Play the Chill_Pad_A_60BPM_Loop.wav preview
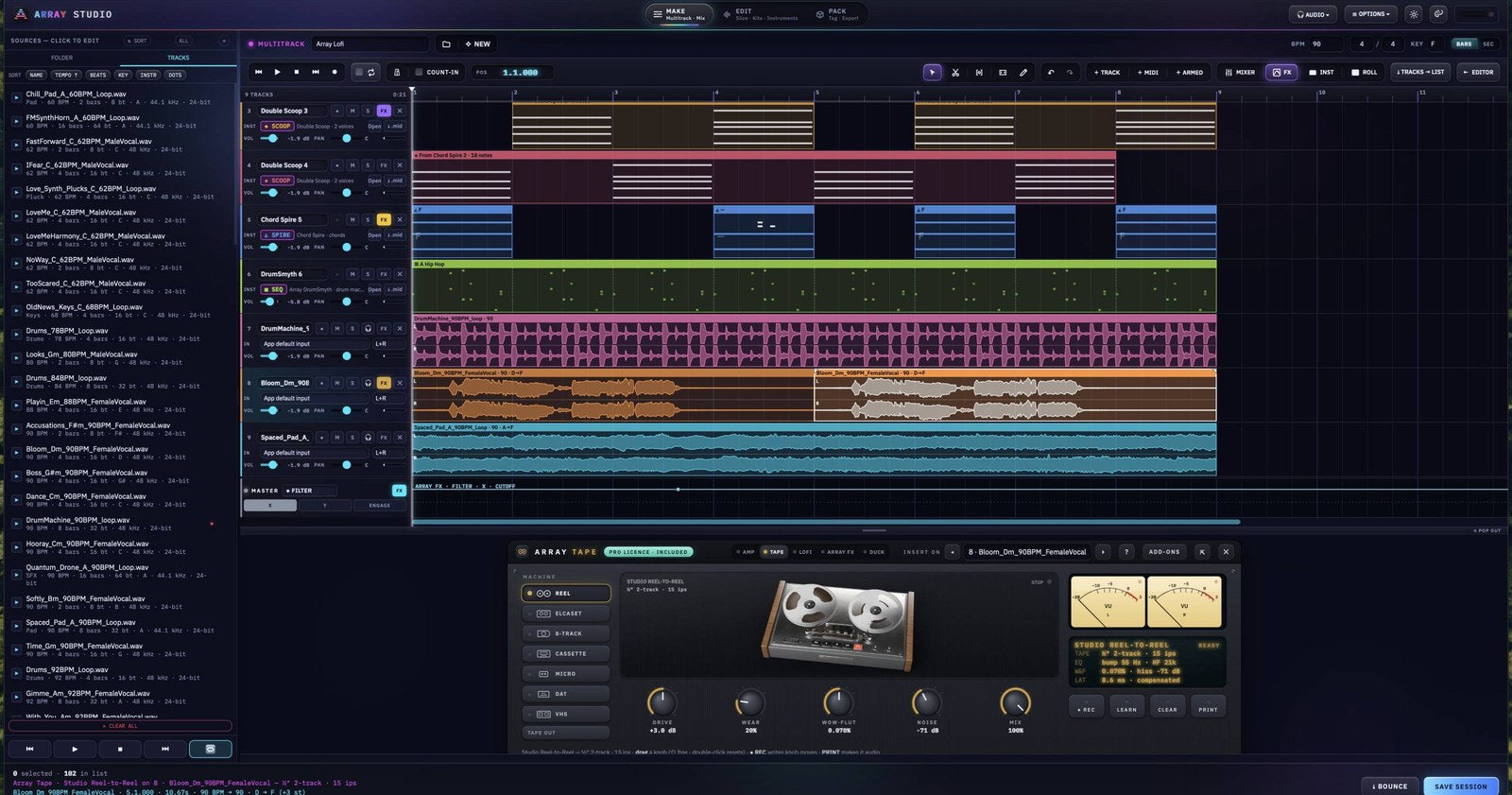This screenshot has width=1512, height=795. click(16, 97)
